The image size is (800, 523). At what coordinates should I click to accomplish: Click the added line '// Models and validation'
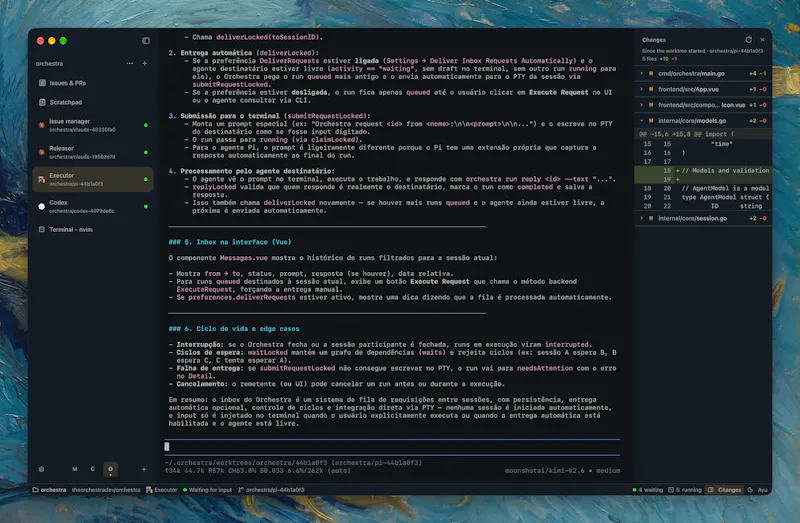pyautogui.click(x=726, y=171)
